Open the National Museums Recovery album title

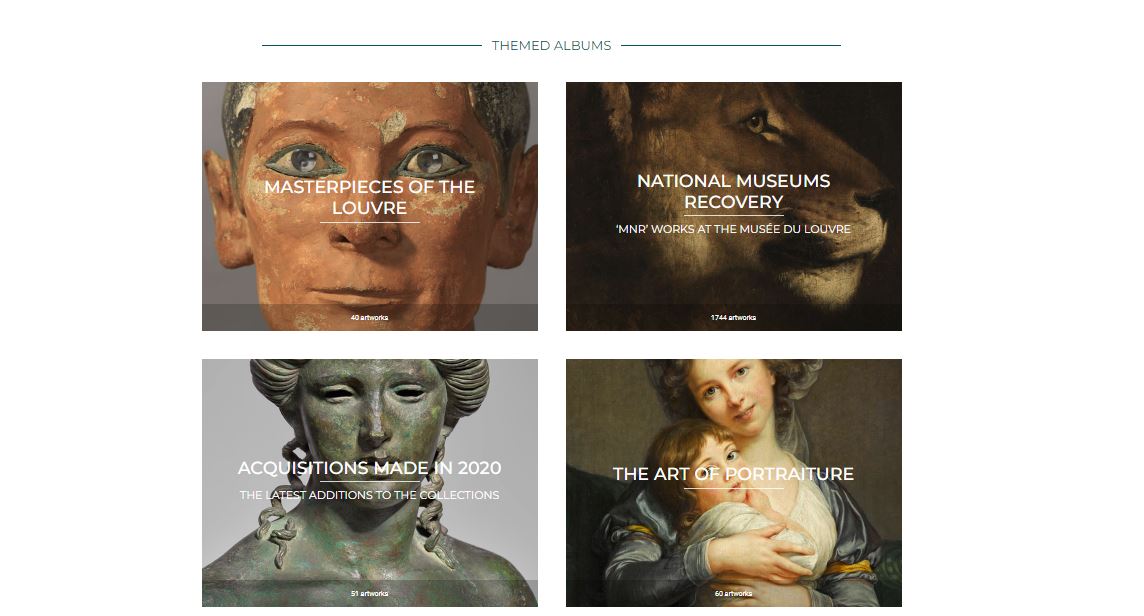tap(733, 191)
